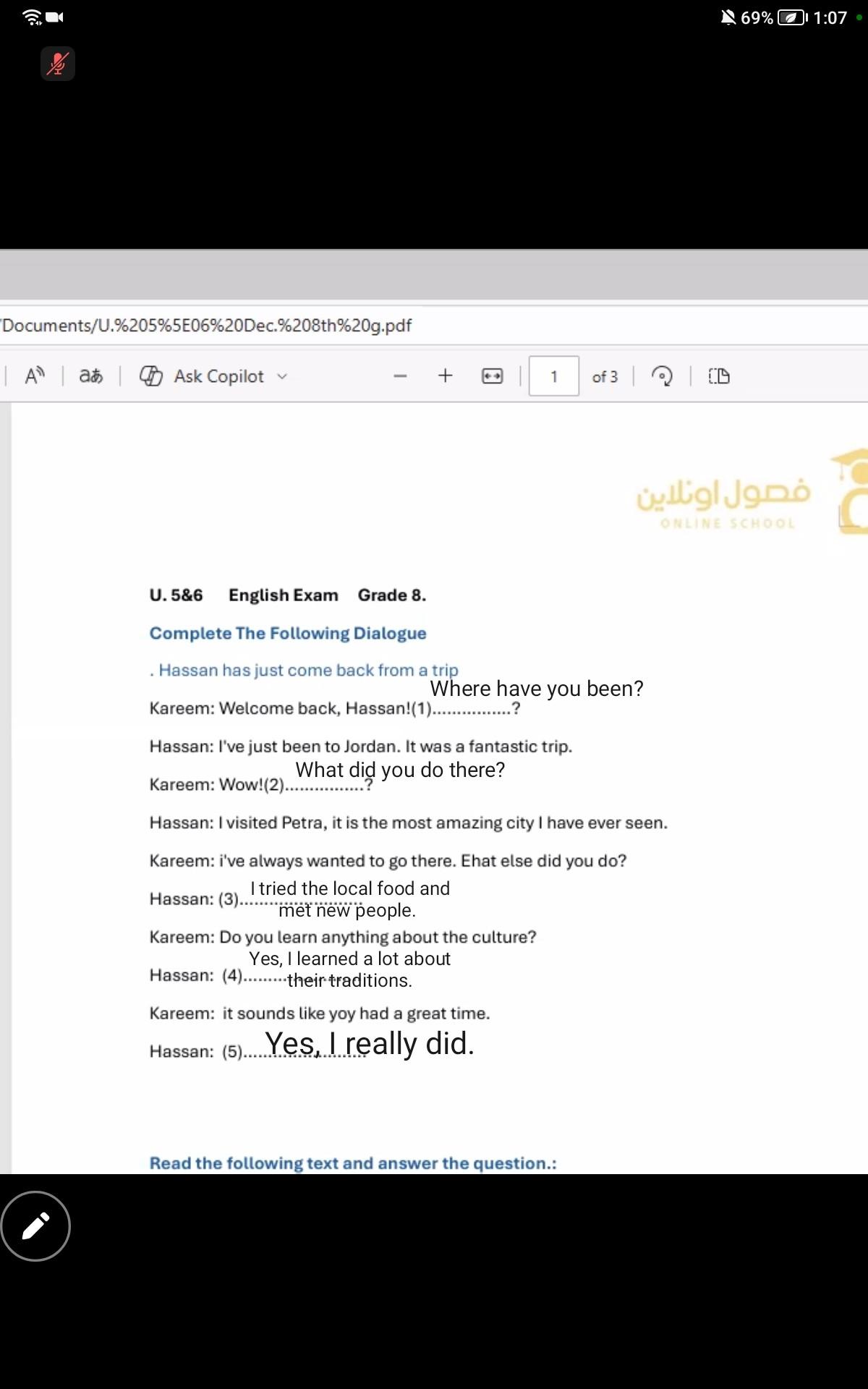
Task: Tap the battery status indicator
Action: tap(791, 17)
